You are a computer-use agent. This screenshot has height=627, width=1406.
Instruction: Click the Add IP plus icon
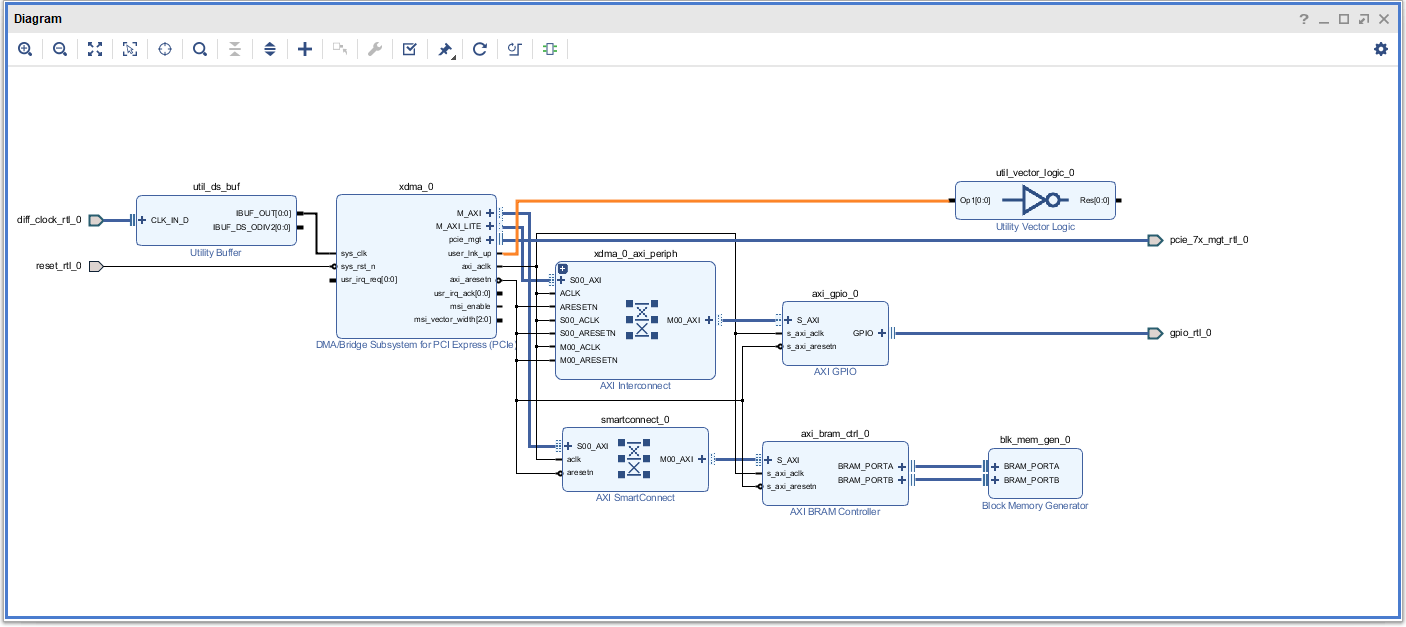pyautogui.click(x=305, y=49)
